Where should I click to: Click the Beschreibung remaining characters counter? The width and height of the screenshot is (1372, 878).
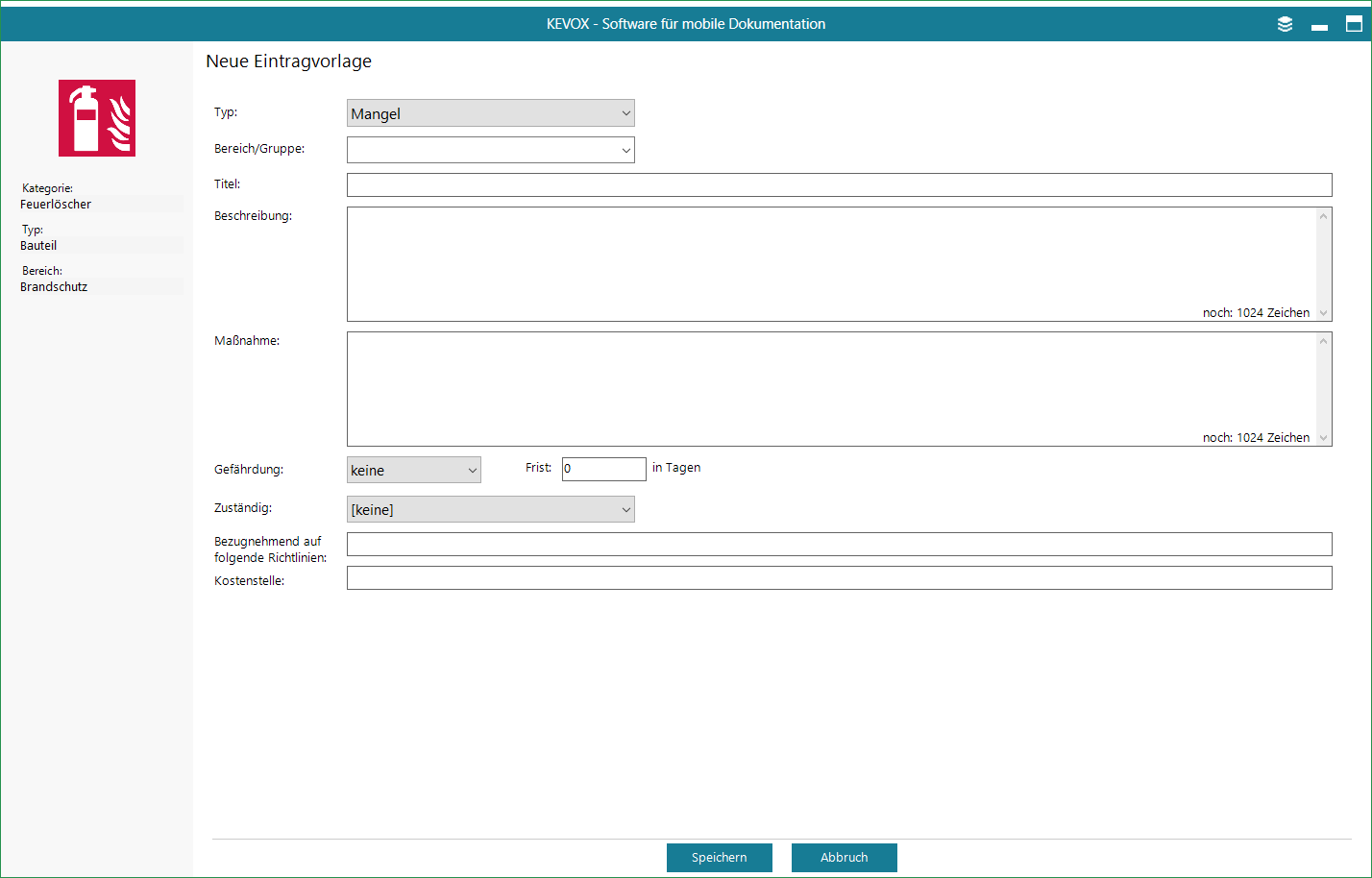(1256, 312)
